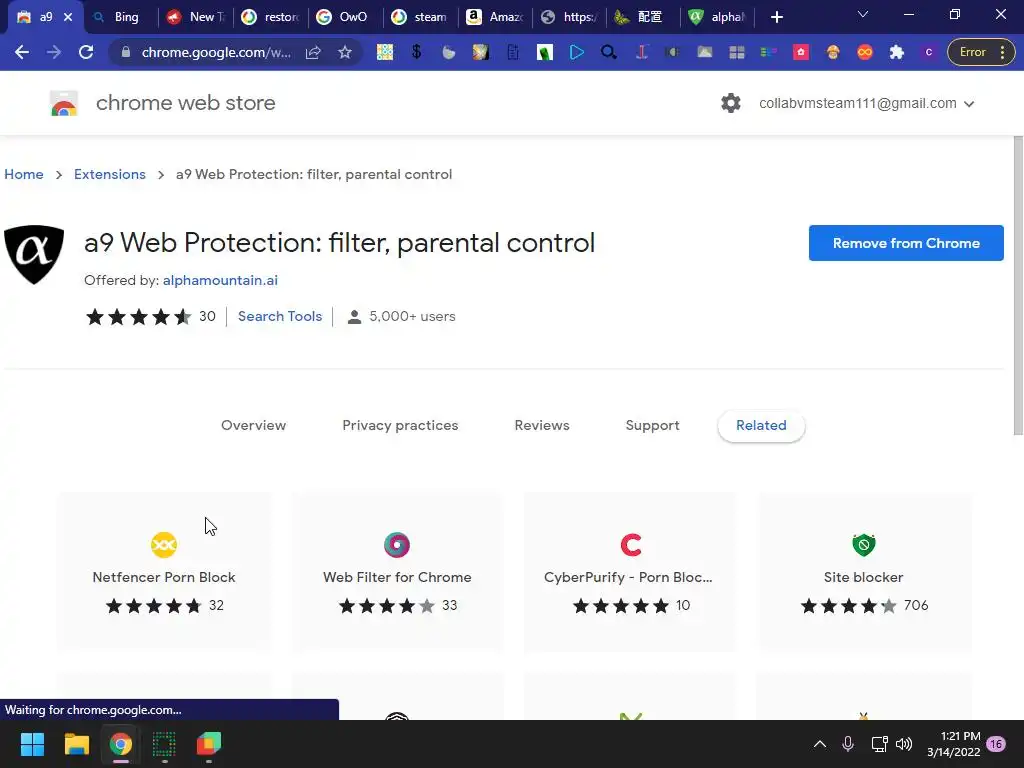This screenshot has width=1024, height=768.
Task: Click the browser back arrow
Action: coord(22,52)
